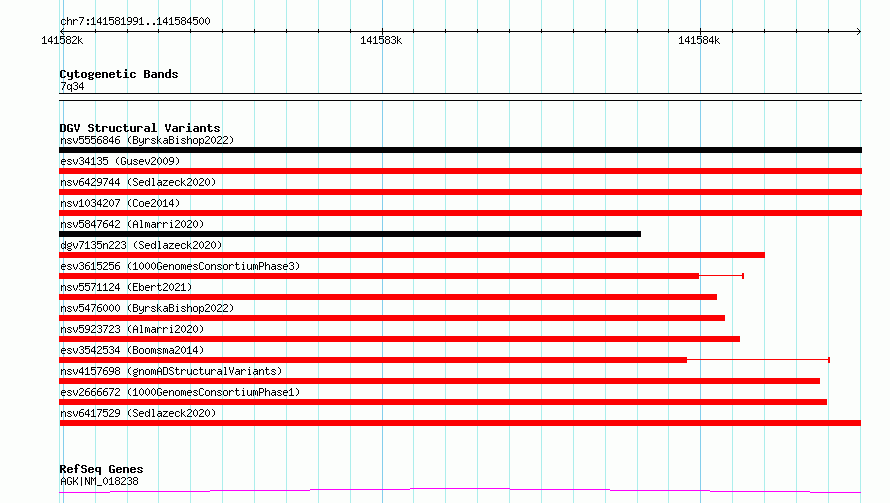Screen dimensions: 890x503
Task: Click the left arrowhead of the ruler
Action: pos(62,31)
